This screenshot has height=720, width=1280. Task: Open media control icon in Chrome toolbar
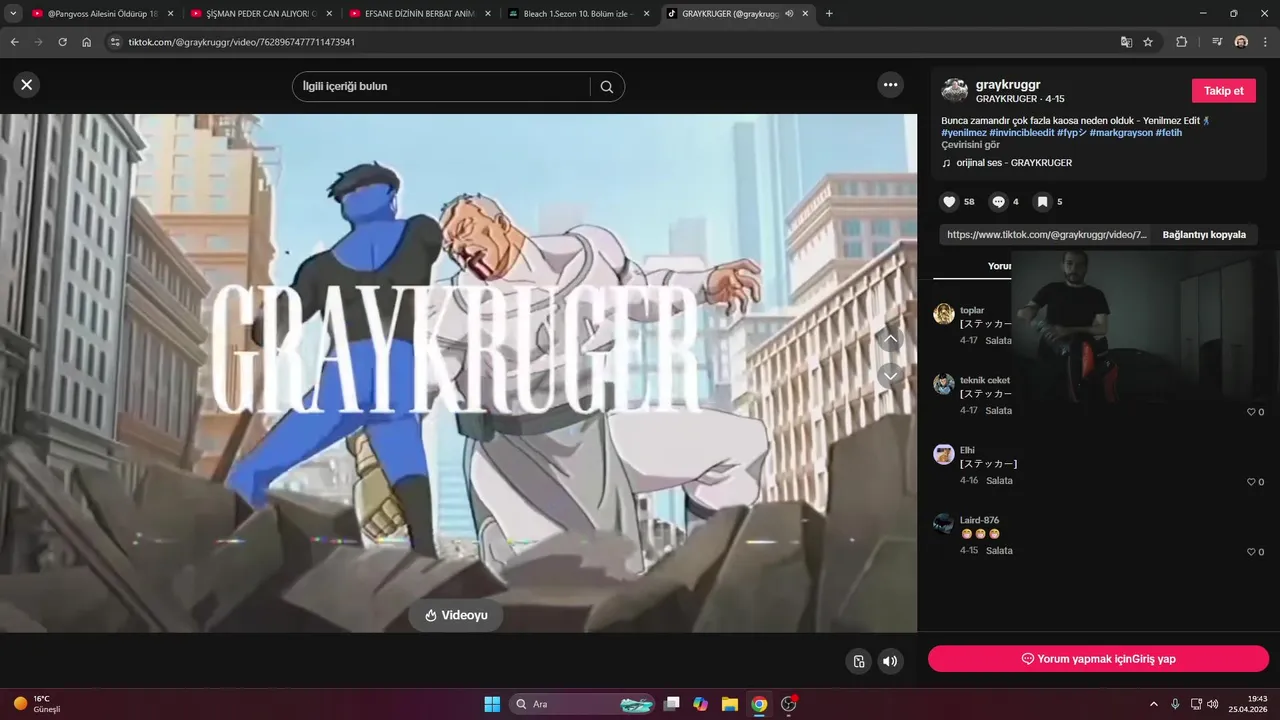coord(1217,42)
